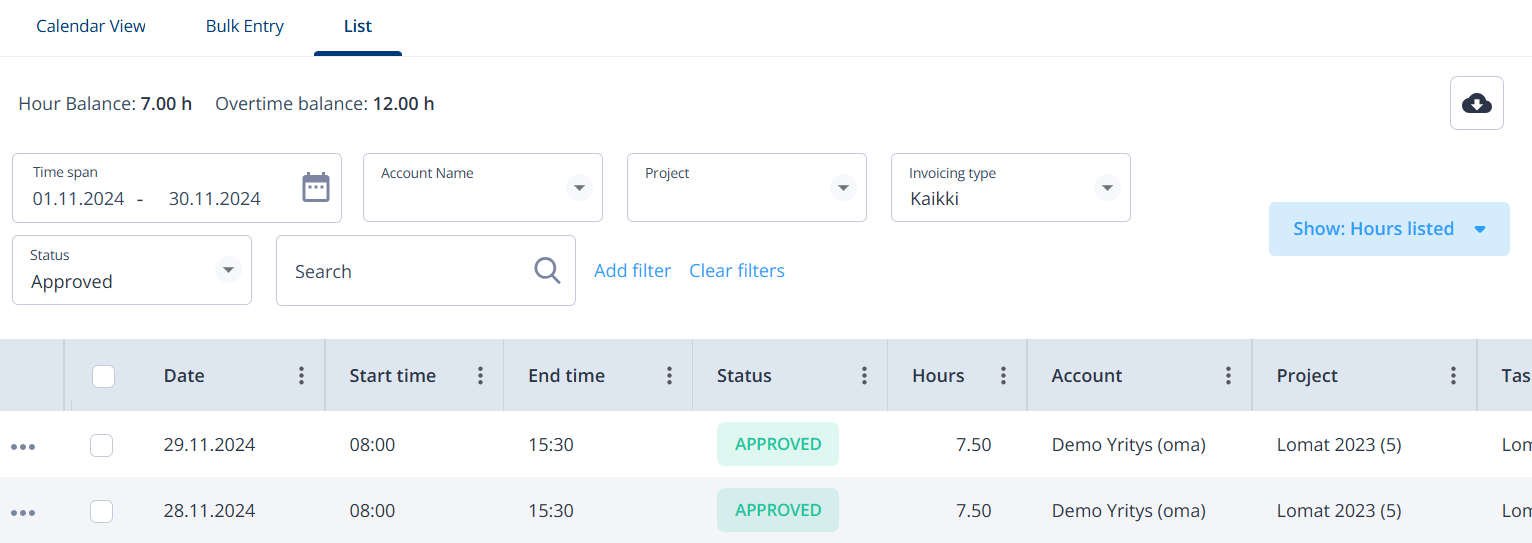Open Status column three-dot menu
The image size is (1532, 543).
(x=864, y=376)
